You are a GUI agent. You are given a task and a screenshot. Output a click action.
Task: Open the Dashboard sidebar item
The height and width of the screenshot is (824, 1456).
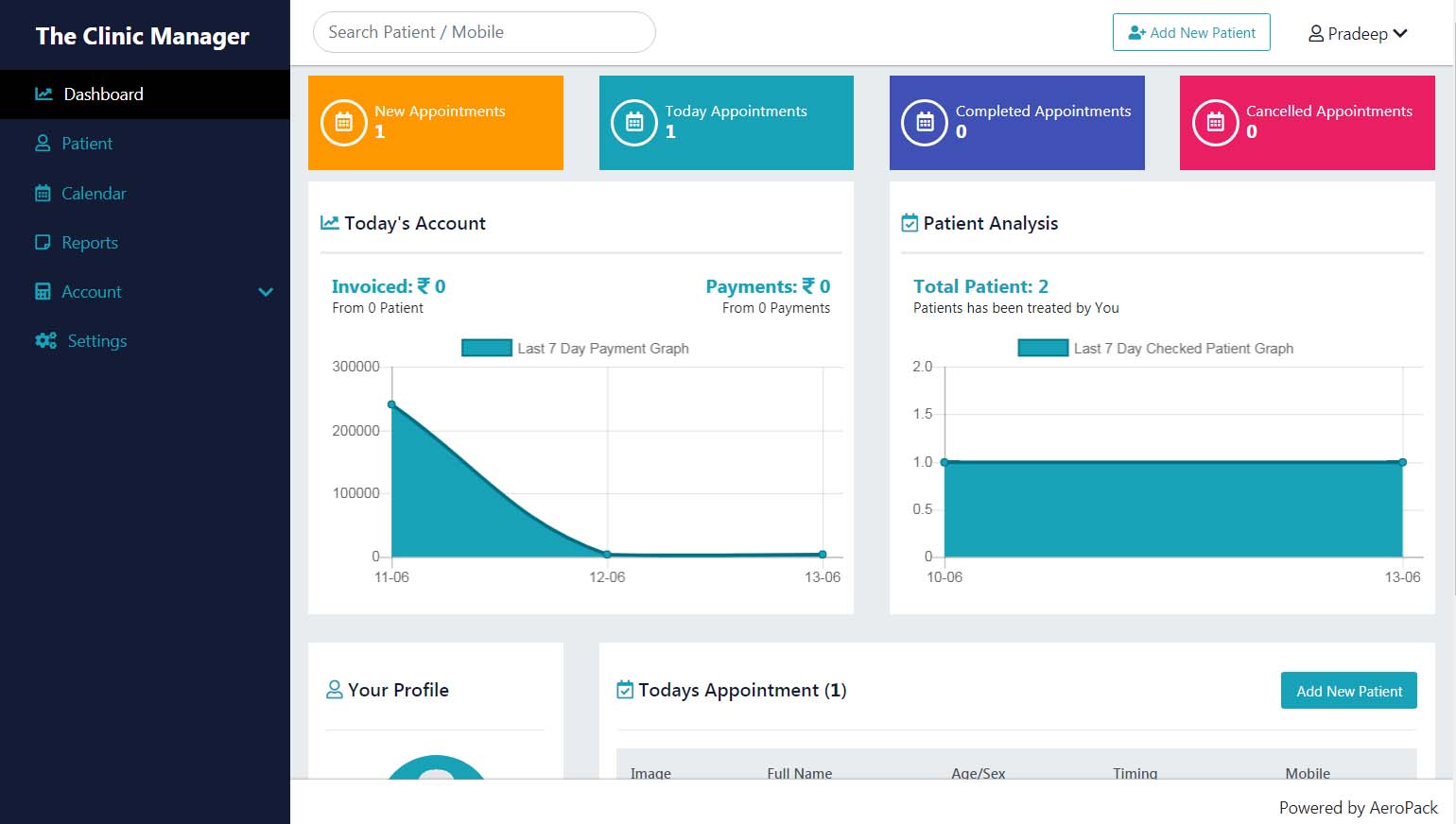[145, 94]
